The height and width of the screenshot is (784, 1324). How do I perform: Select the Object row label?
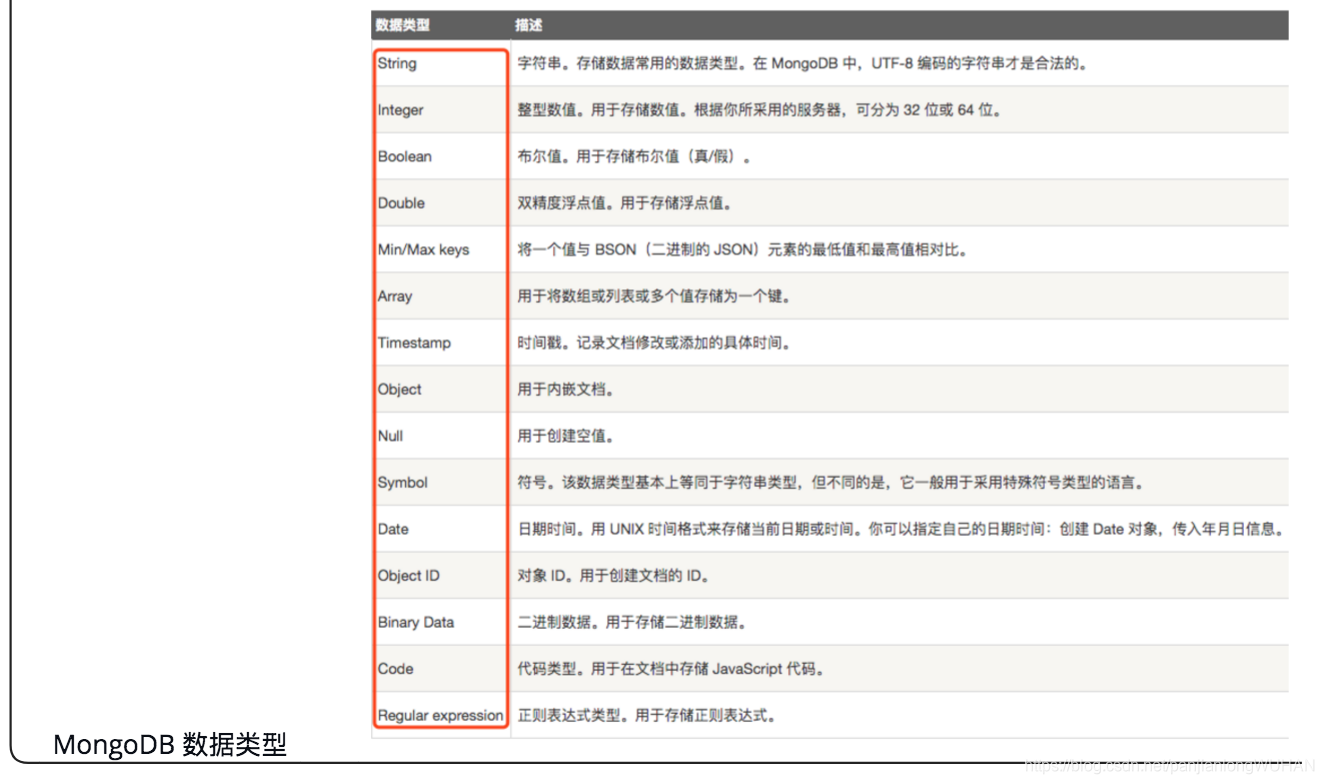click(x=400, y=389)
